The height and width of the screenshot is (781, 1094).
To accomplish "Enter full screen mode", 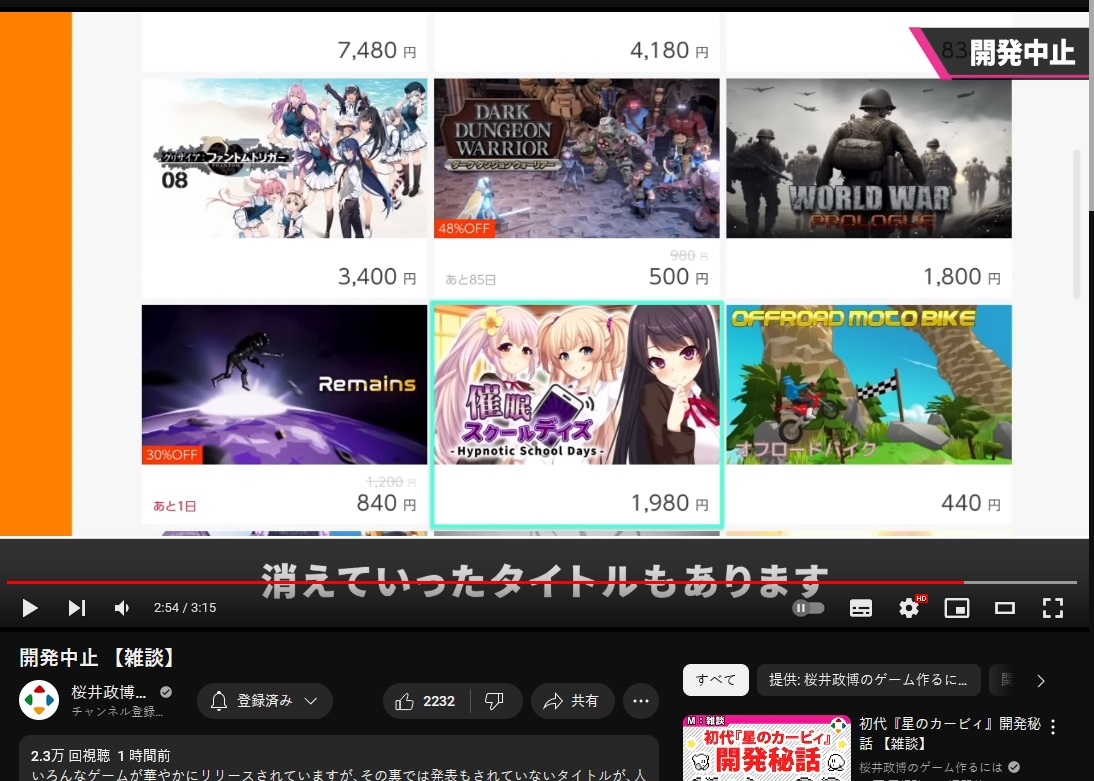I will point(1052,608).
